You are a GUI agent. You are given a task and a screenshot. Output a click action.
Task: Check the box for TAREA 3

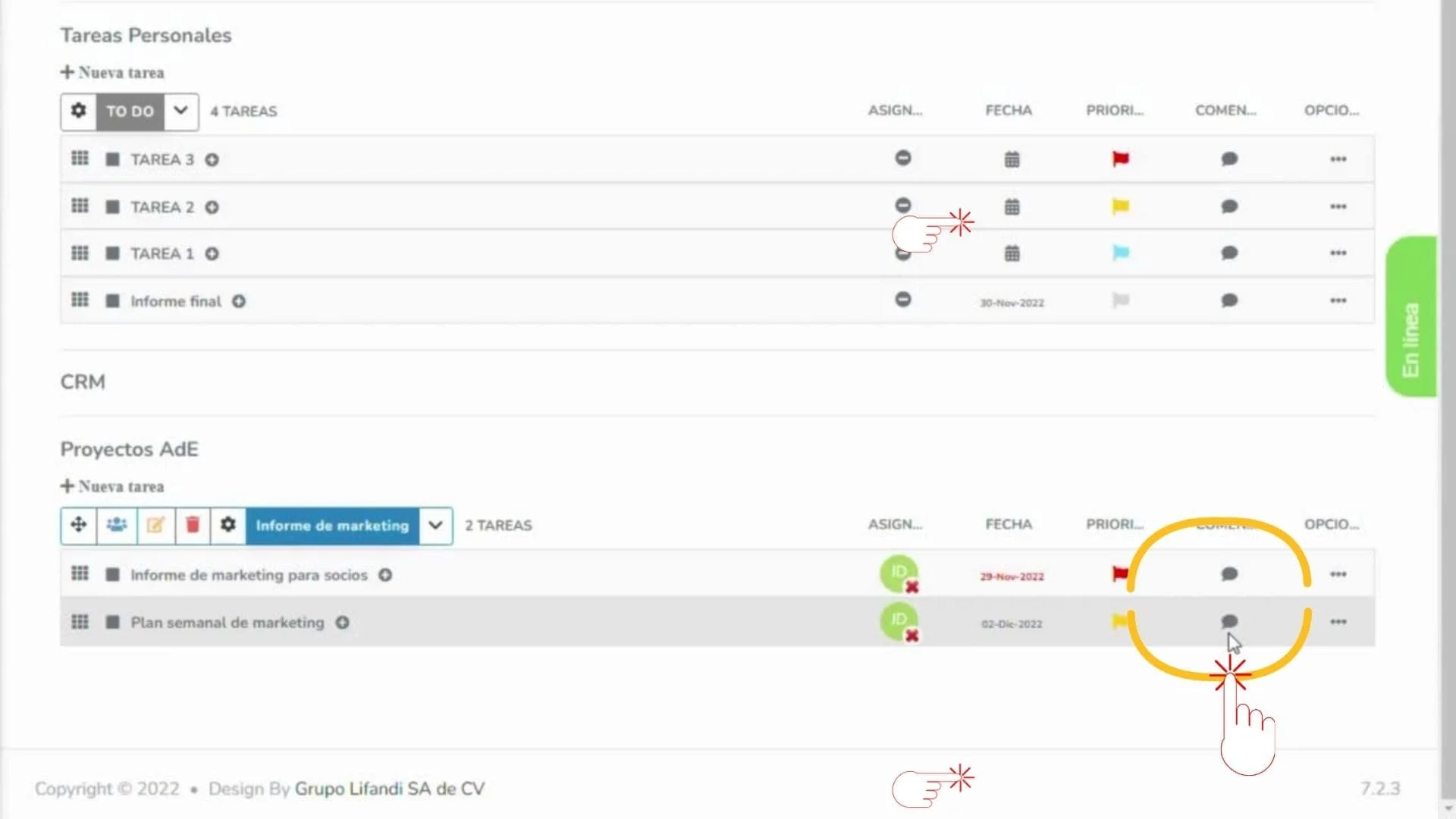coord(113,159)
